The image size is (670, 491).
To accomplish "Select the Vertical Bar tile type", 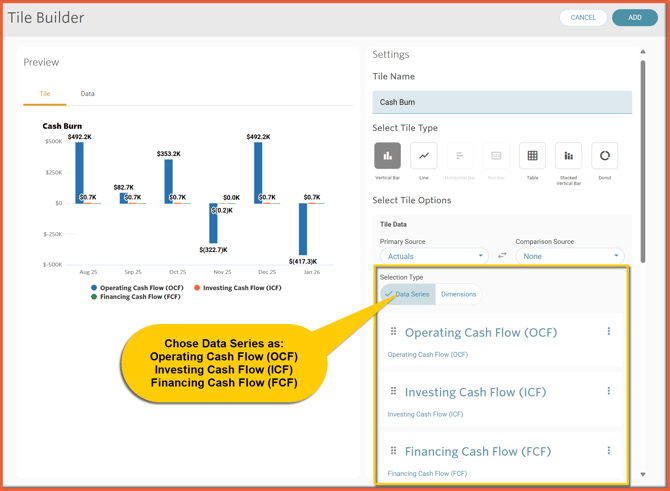I will pos(387,156).
